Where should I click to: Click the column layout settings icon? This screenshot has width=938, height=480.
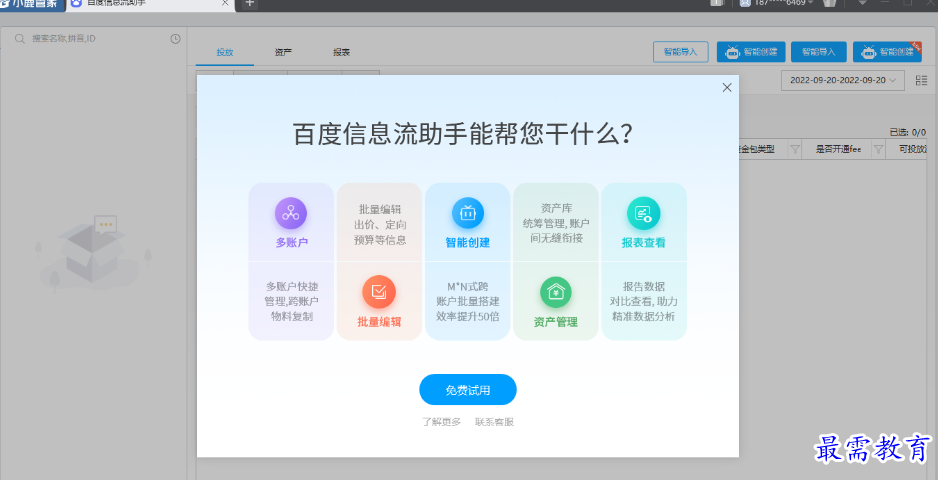[921, 81]
